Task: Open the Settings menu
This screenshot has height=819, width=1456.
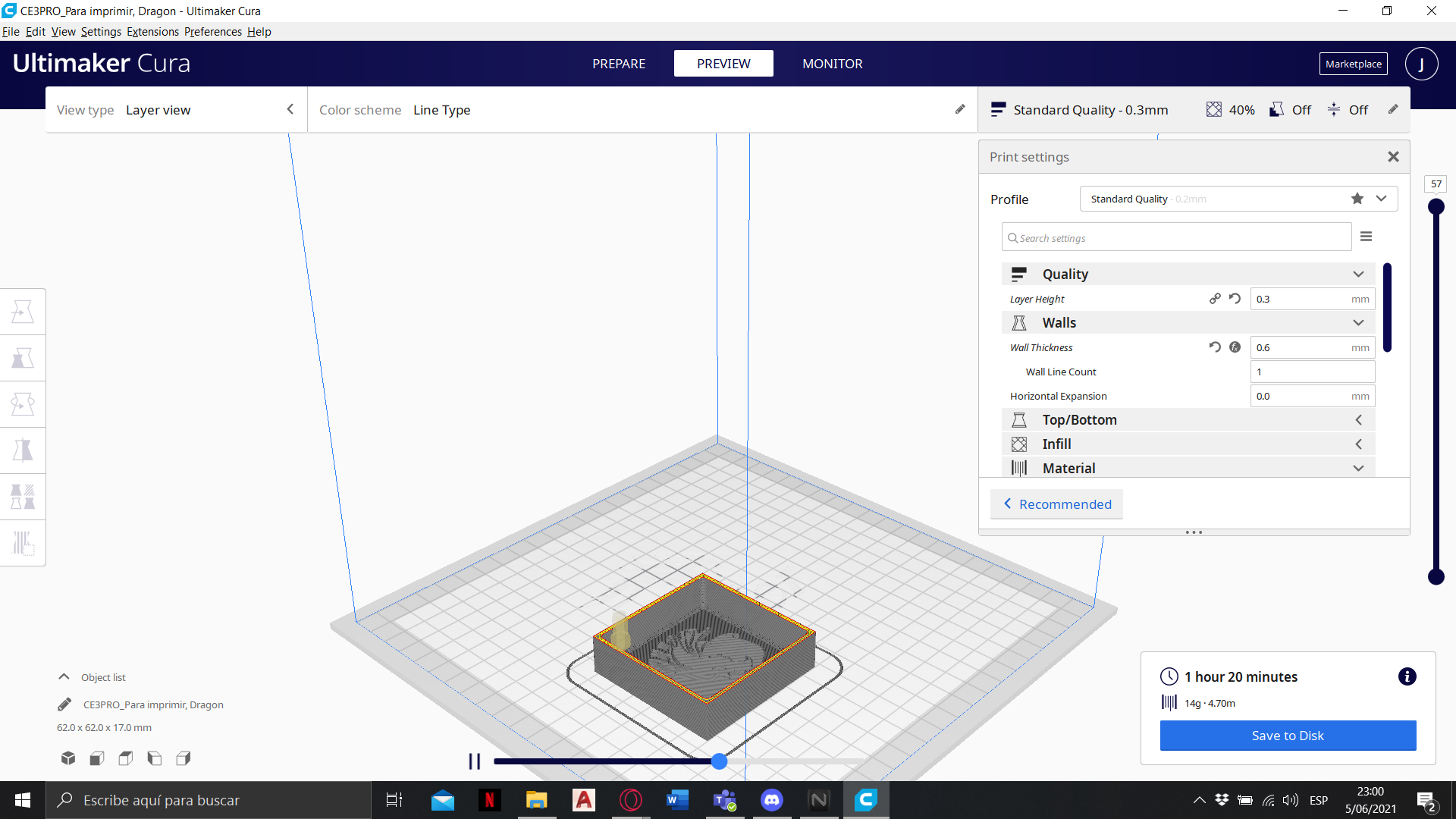Action: coord(101,32)
